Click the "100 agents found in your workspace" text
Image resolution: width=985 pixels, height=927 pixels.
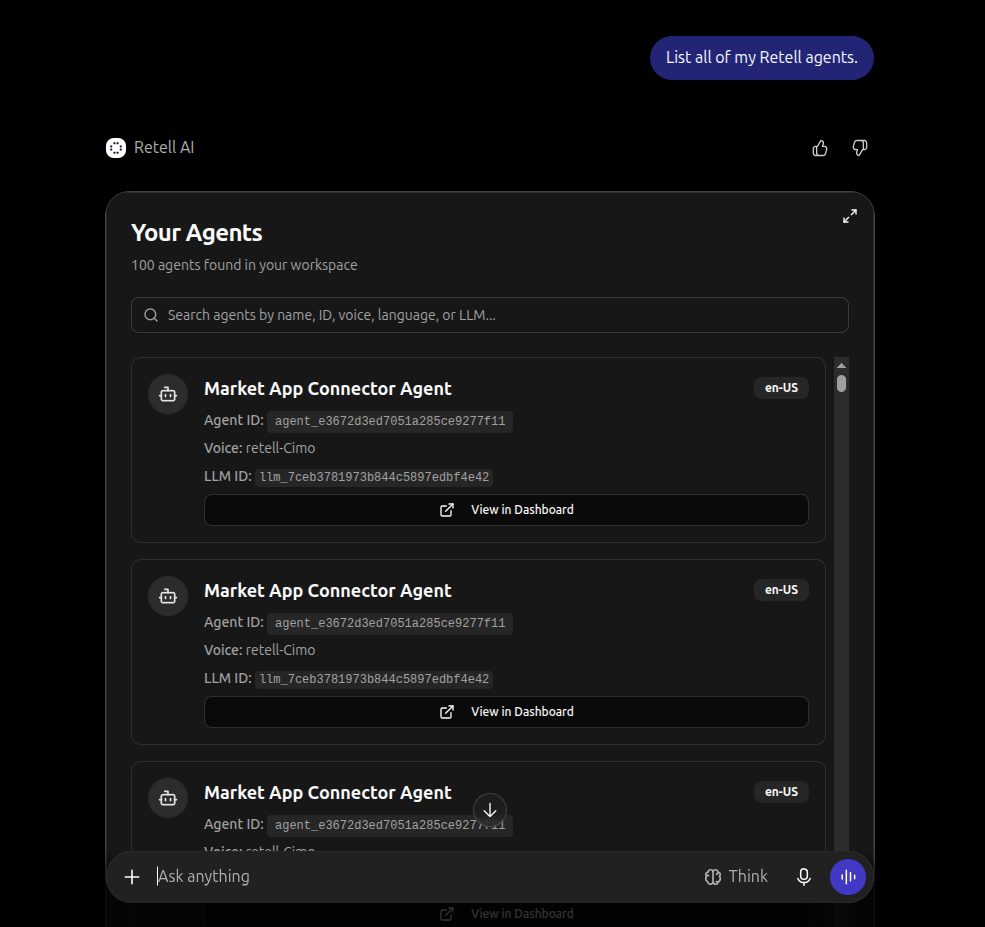[244, 265]
